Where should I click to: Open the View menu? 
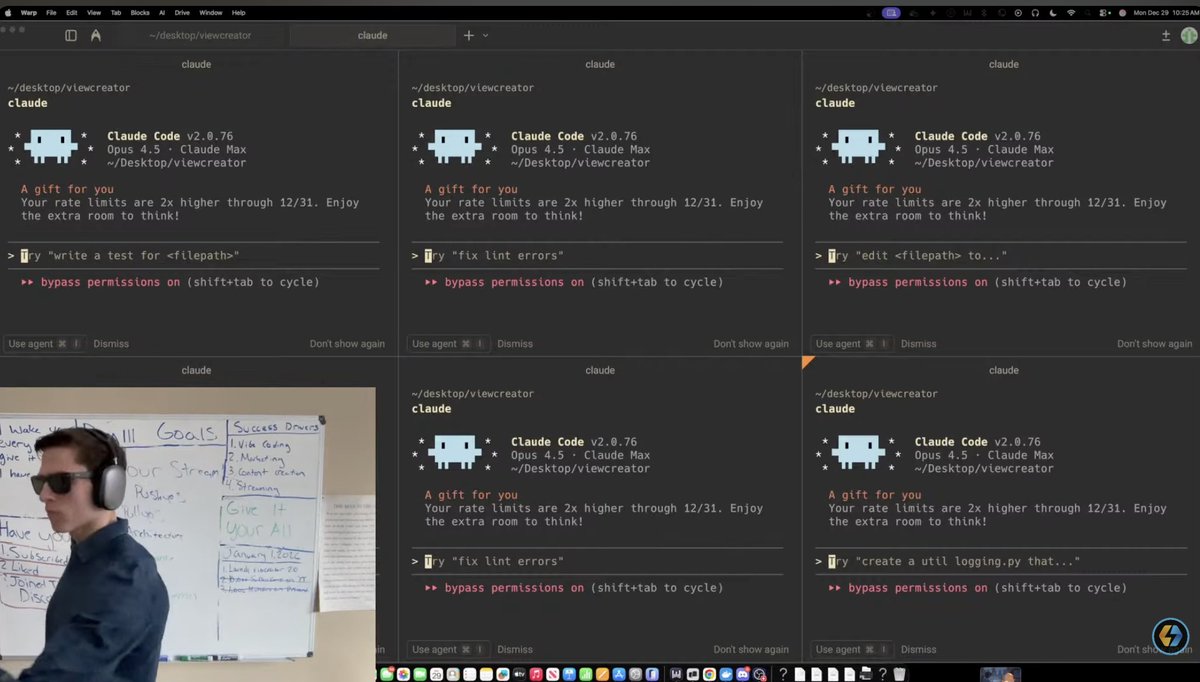click(94, 12)
